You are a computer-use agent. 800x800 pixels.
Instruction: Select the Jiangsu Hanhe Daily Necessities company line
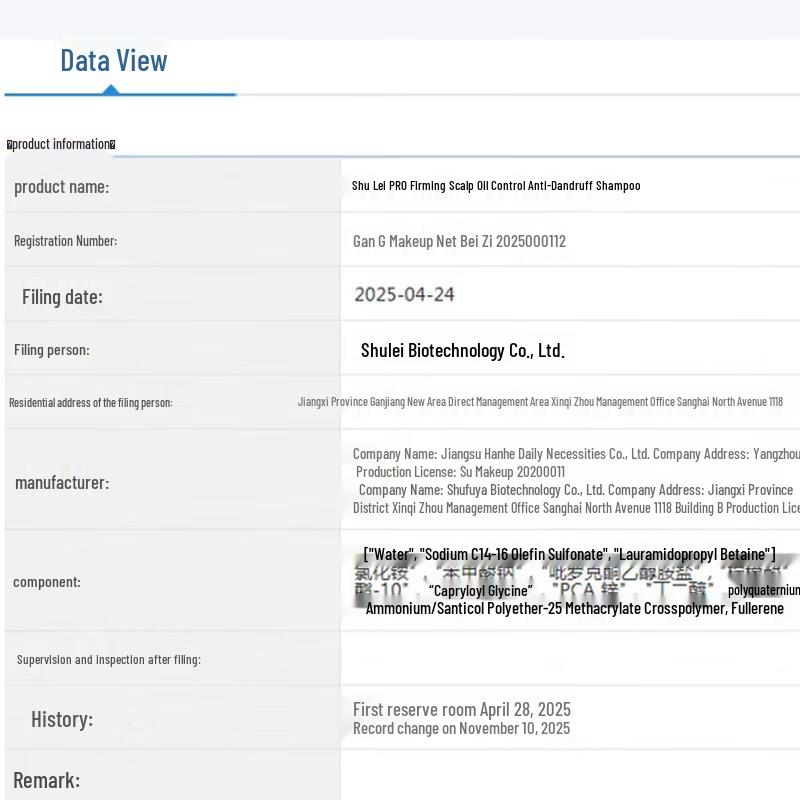576,454
